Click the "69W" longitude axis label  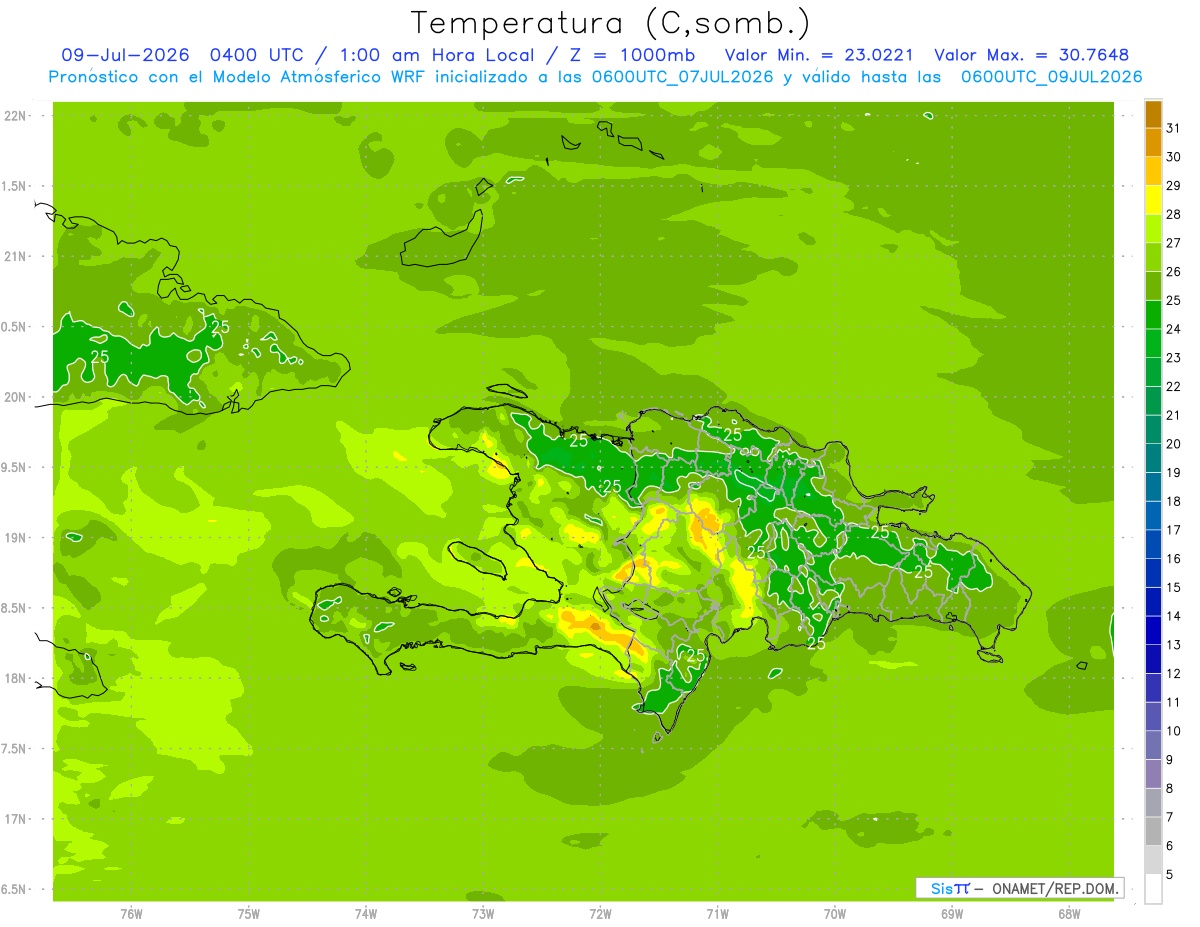[x=951, y=913]
